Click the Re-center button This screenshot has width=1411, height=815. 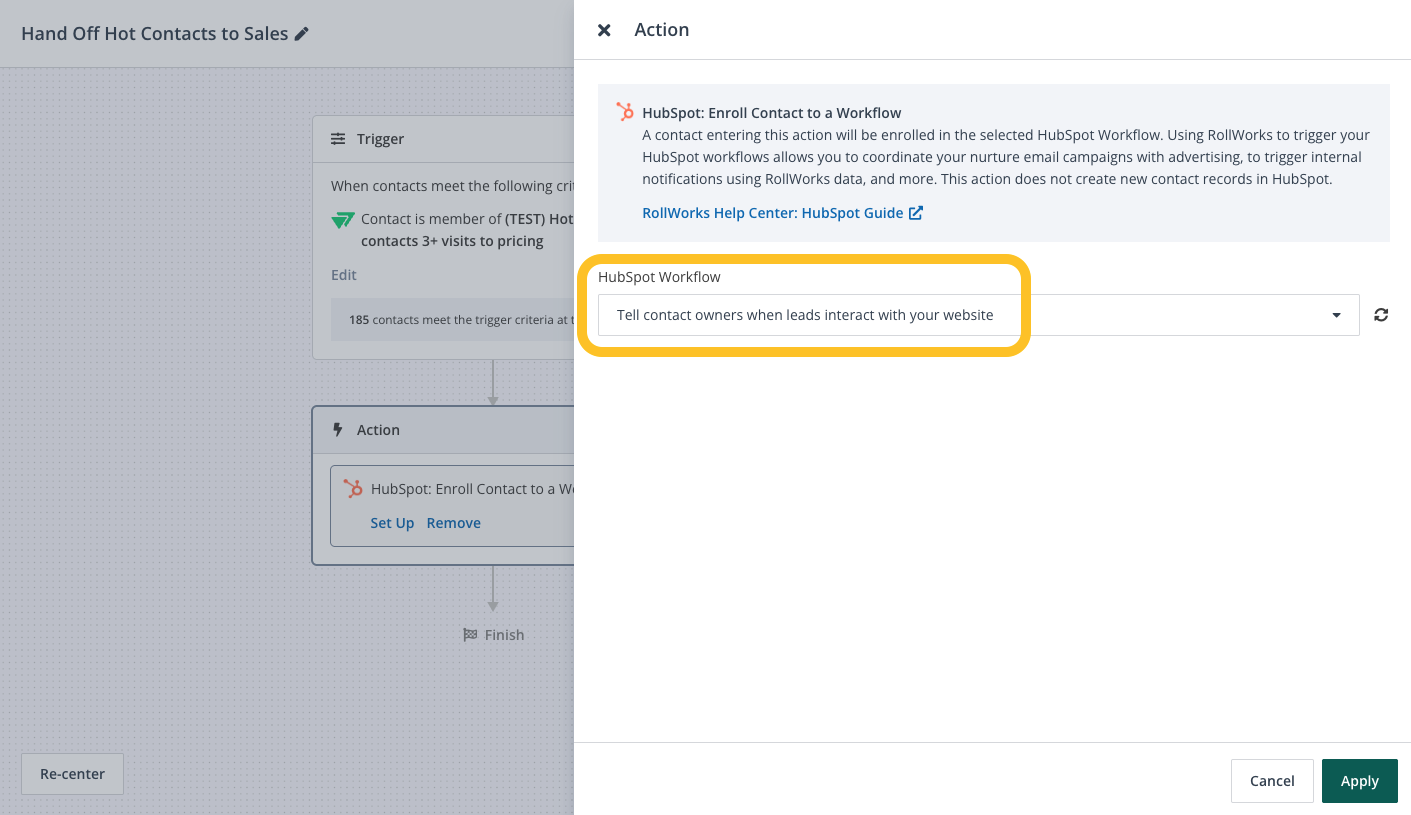(72, 774)
